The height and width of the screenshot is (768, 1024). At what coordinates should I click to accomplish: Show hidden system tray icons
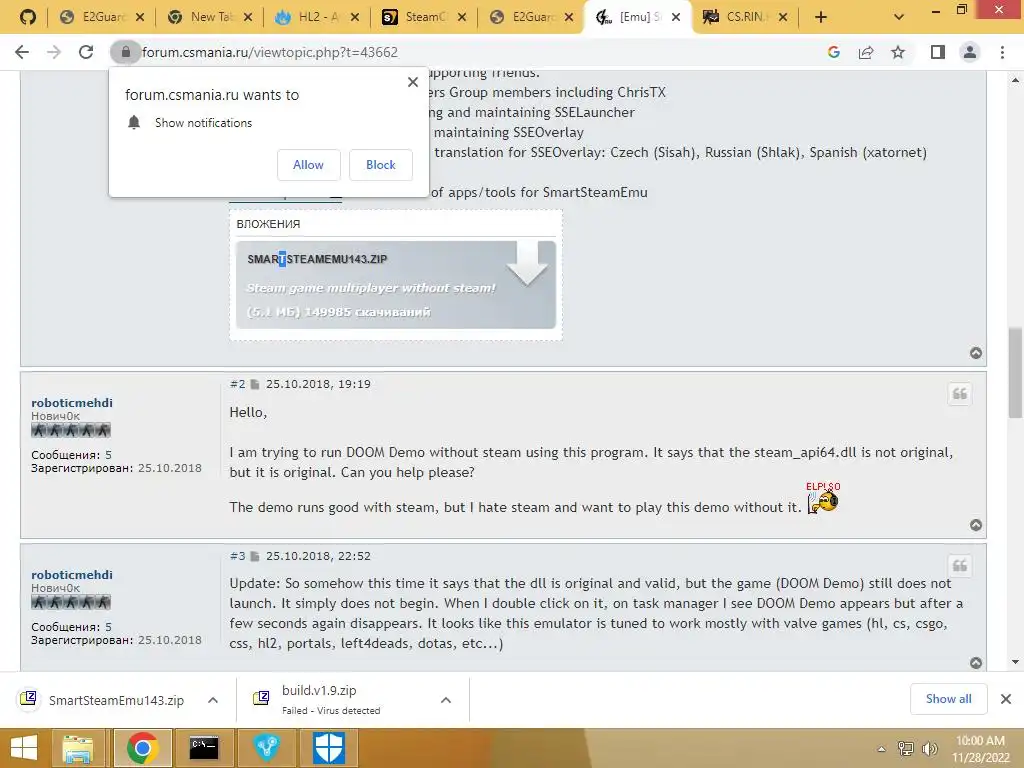(x=881, y=748)
